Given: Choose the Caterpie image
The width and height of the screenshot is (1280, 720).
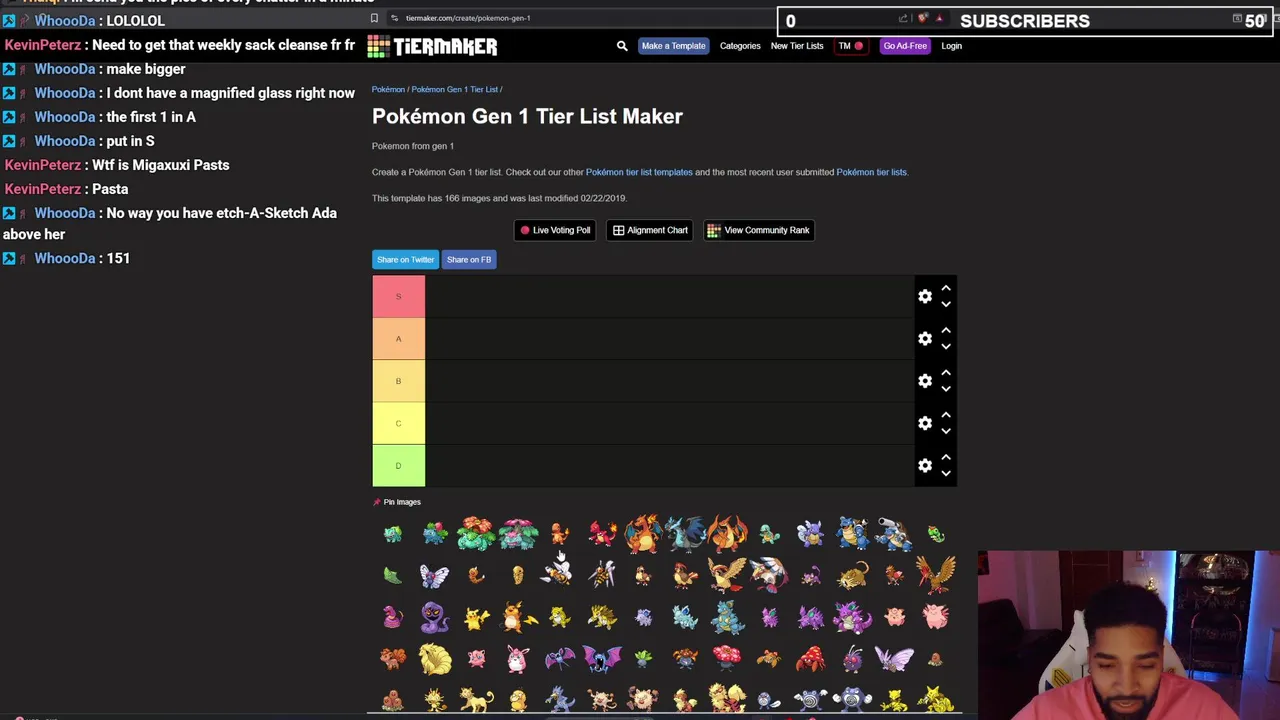Looking at the screenshot, I should coord(935,534).
